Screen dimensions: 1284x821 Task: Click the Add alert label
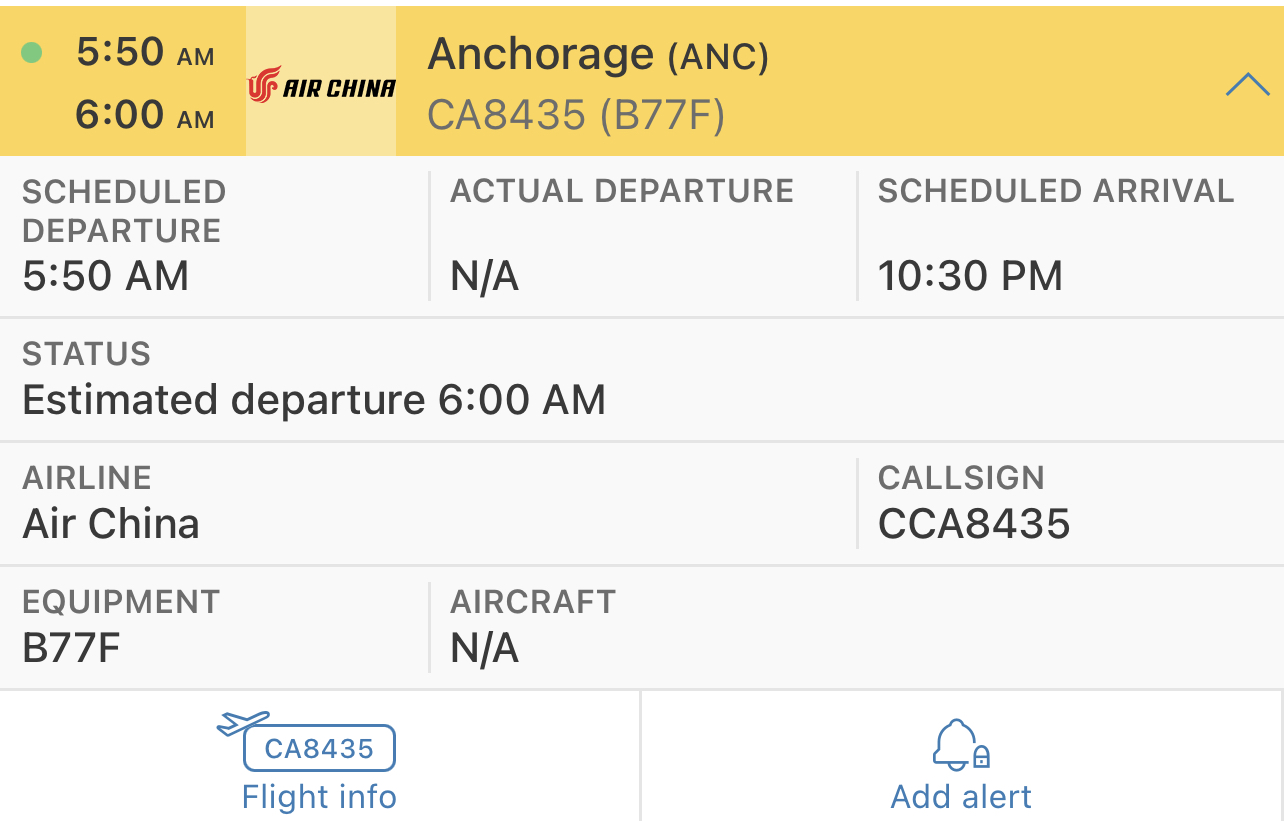click(960, 797)
